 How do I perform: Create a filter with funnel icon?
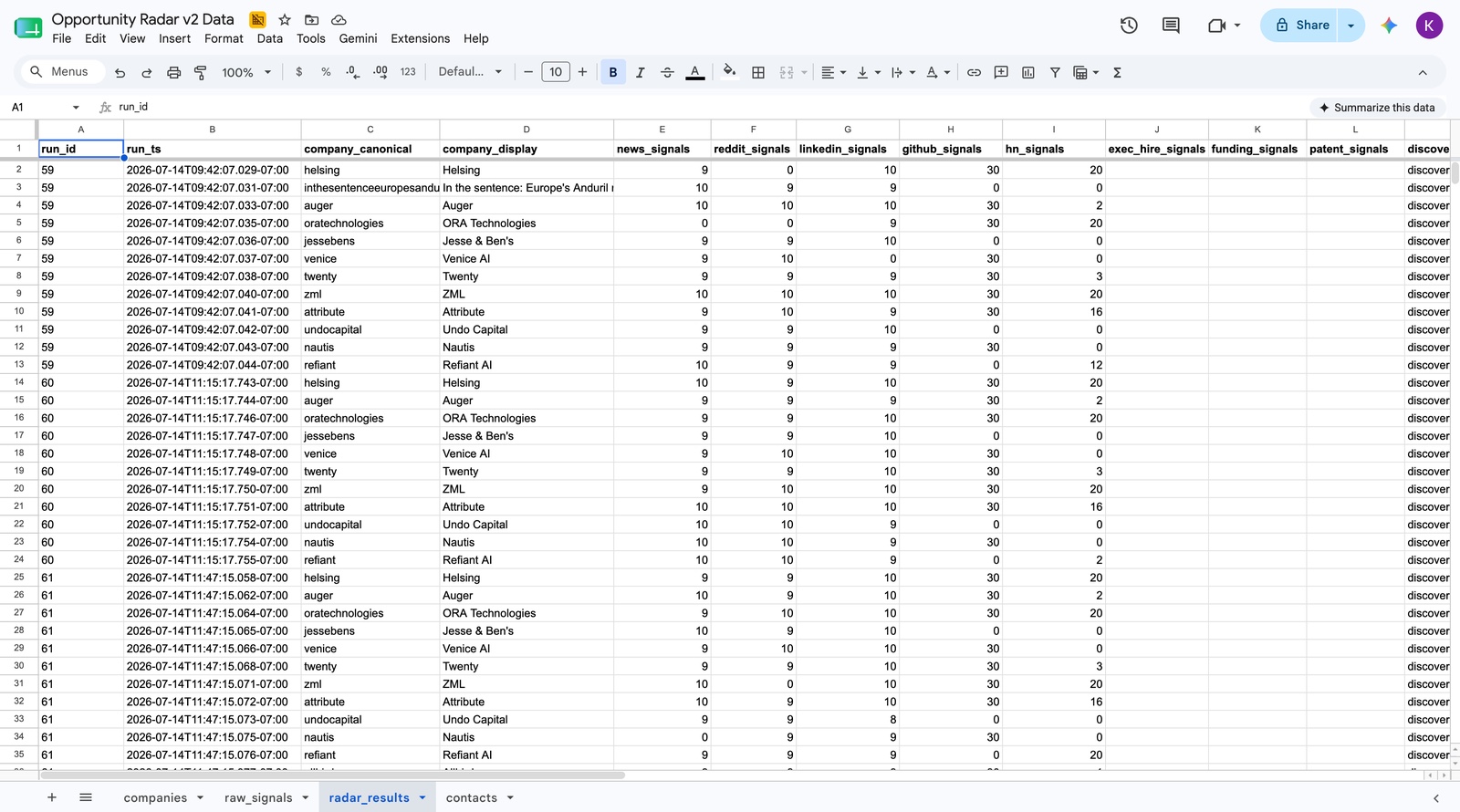click(1055, 72)
